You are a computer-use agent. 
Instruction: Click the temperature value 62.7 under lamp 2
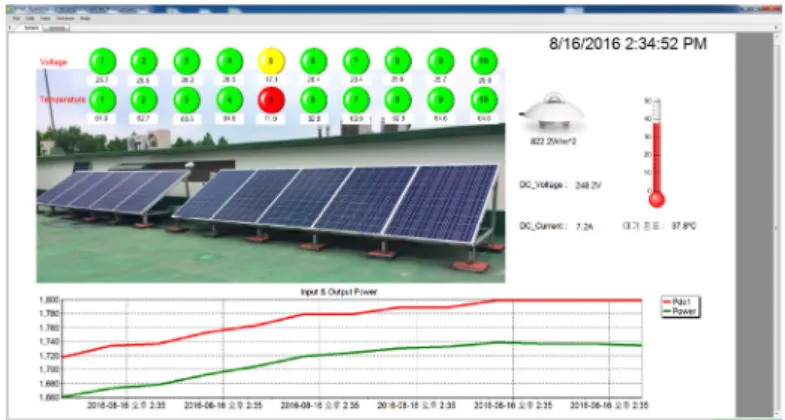click(x=144, y=119)
